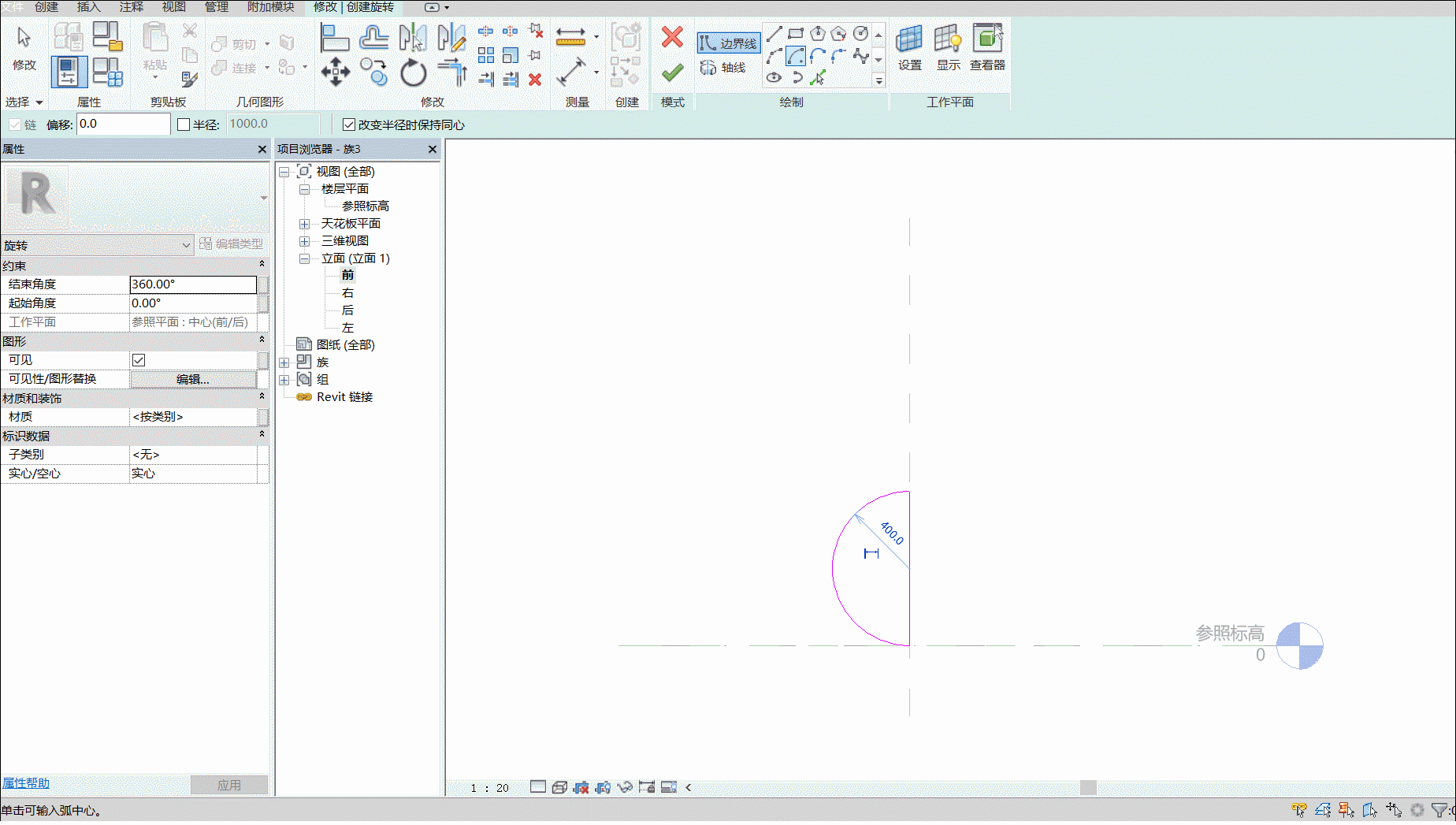Open the 属性帮助 link

point(25,783)
